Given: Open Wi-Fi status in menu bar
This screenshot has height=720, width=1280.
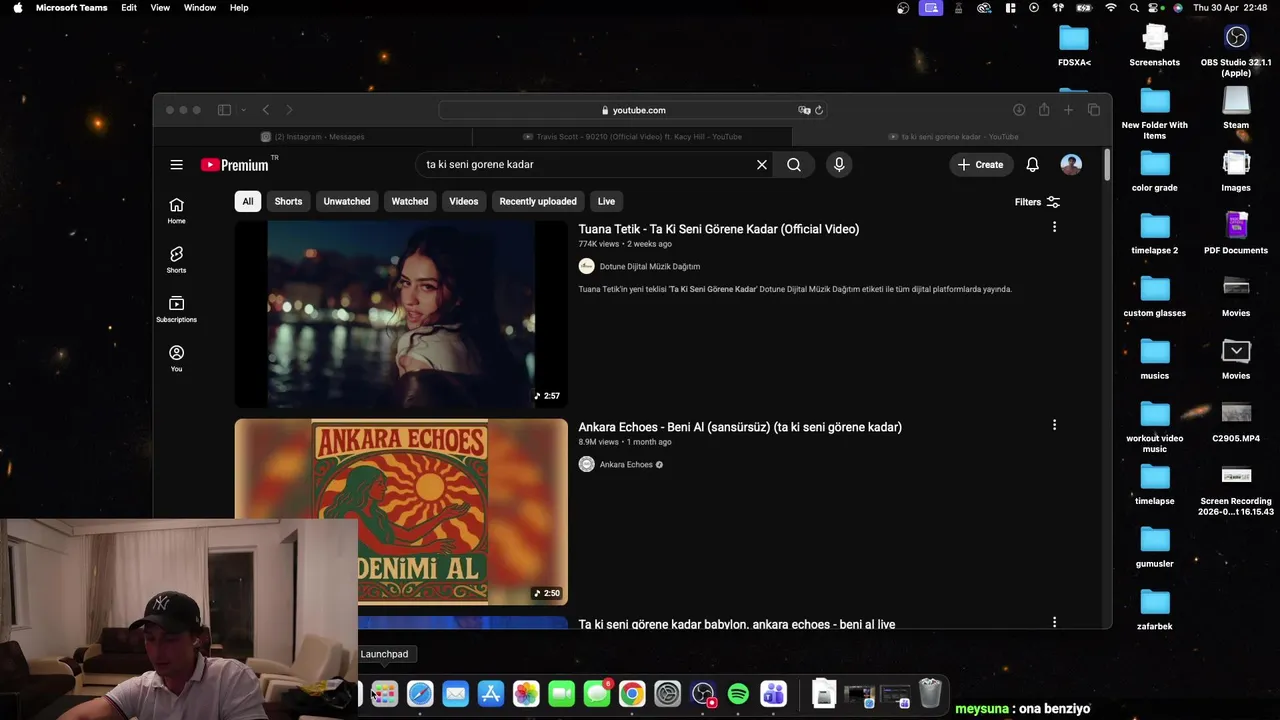Looking at the screenshot, I should pos(1110,7).
